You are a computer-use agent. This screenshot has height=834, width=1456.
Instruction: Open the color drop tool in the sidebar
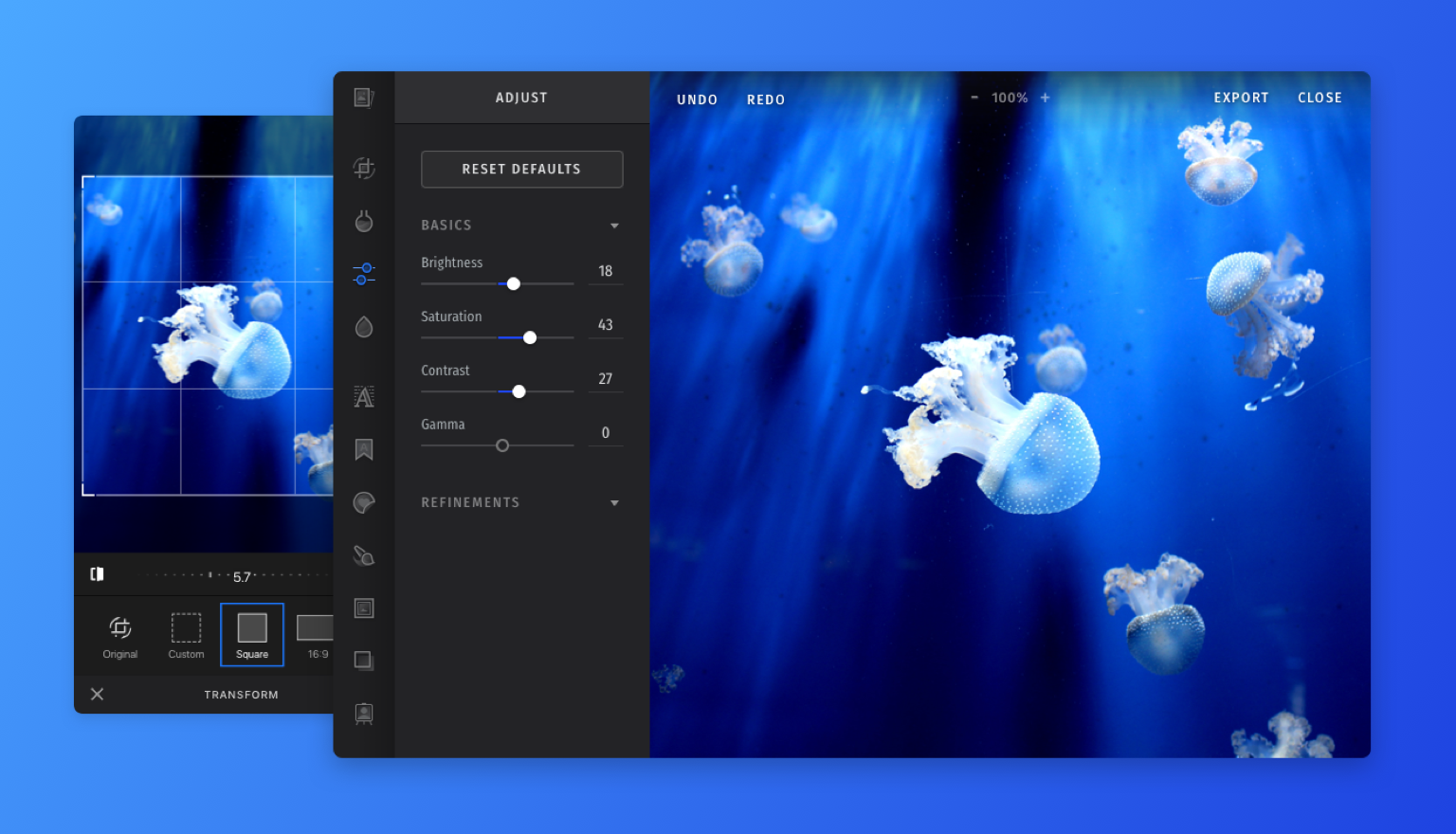coord(364,326)
